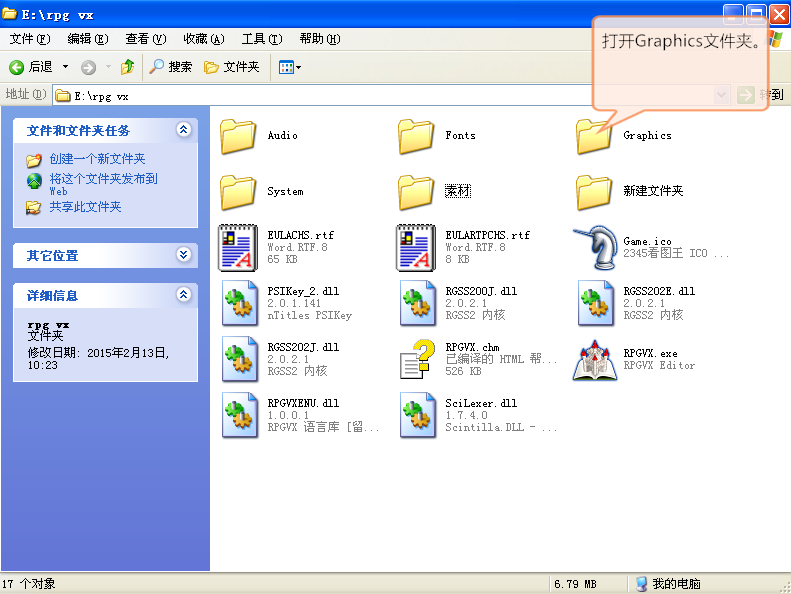Click 将这个文件夹发布到 Web link
The image size is (791, 594).
103,184
